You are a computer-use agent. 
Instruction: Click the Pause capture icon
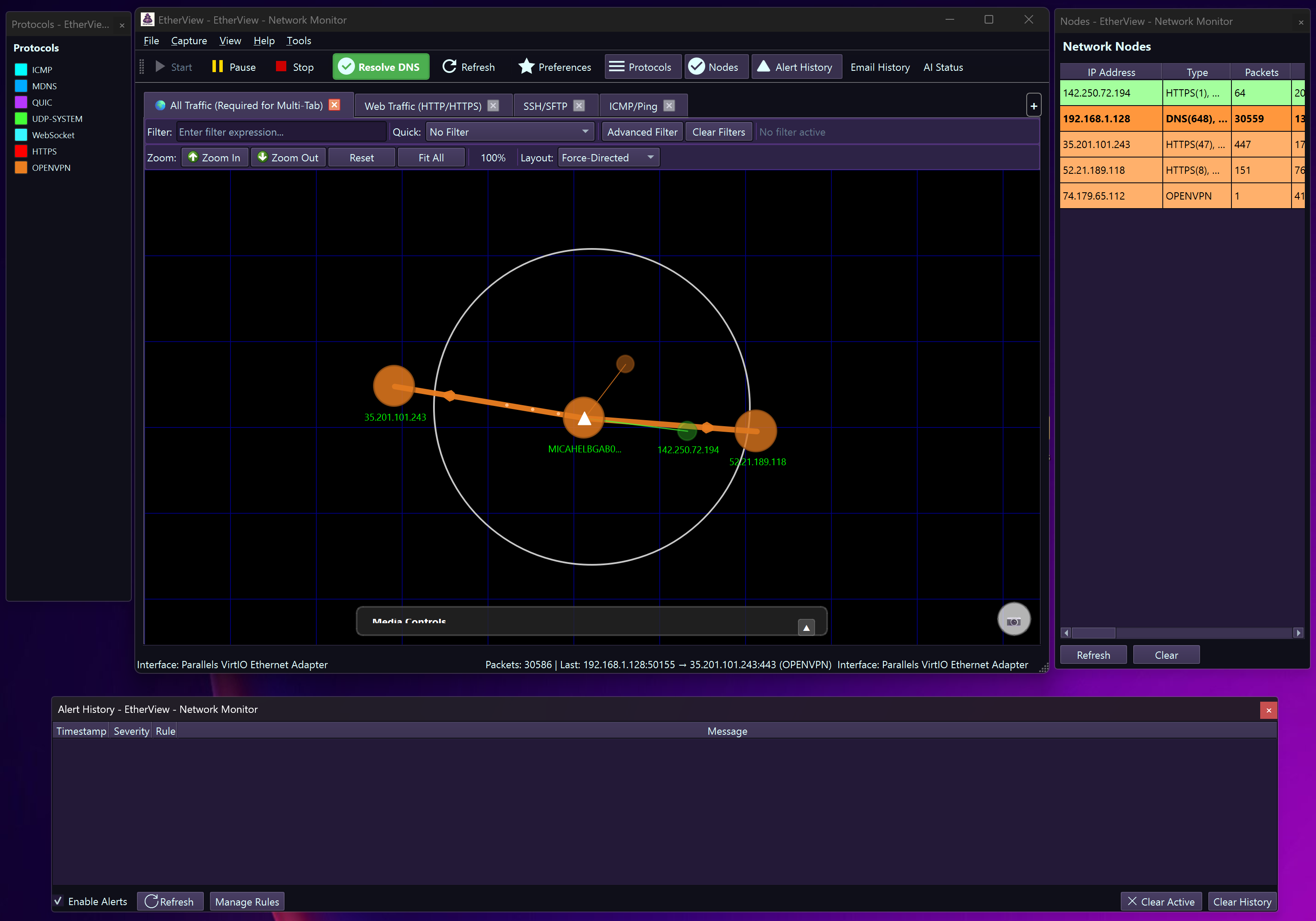click(217, 67)
